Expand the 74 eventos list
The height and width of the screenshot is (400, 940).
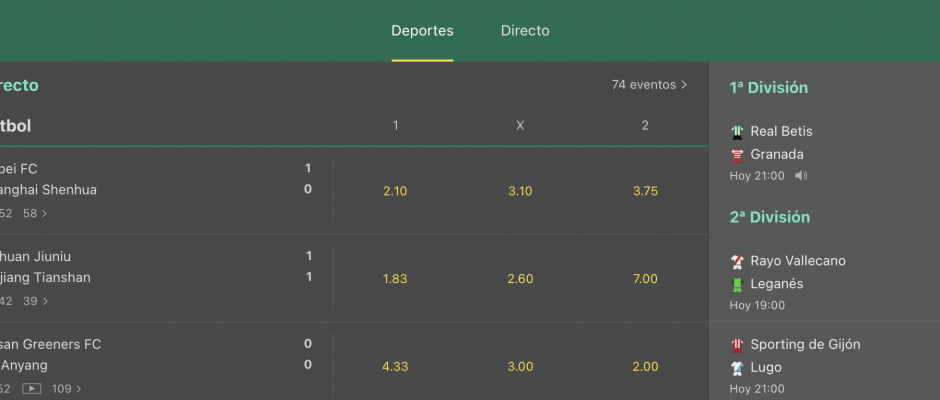(649, 85)
